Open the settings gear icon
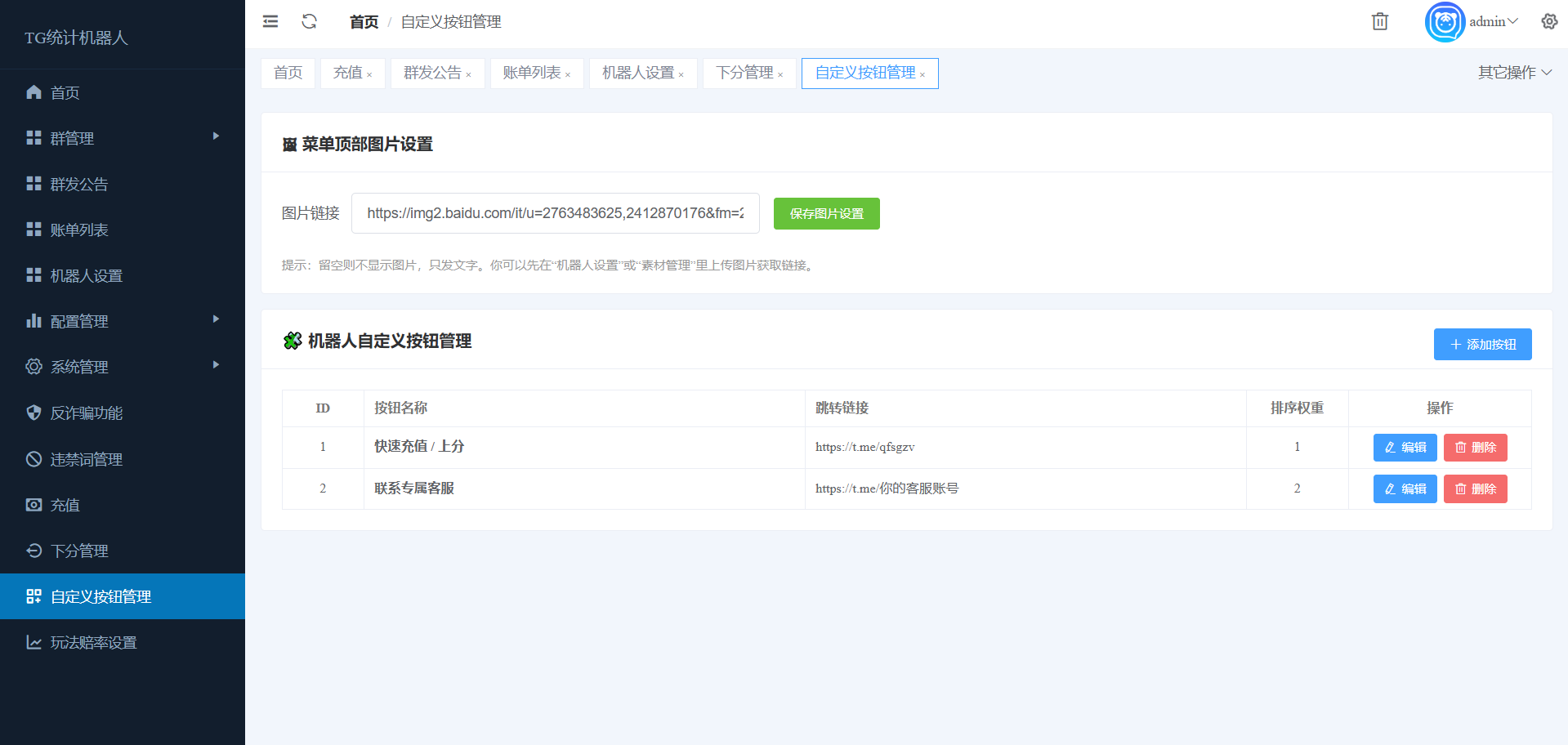1568x745 pixels. [1548, 22]
